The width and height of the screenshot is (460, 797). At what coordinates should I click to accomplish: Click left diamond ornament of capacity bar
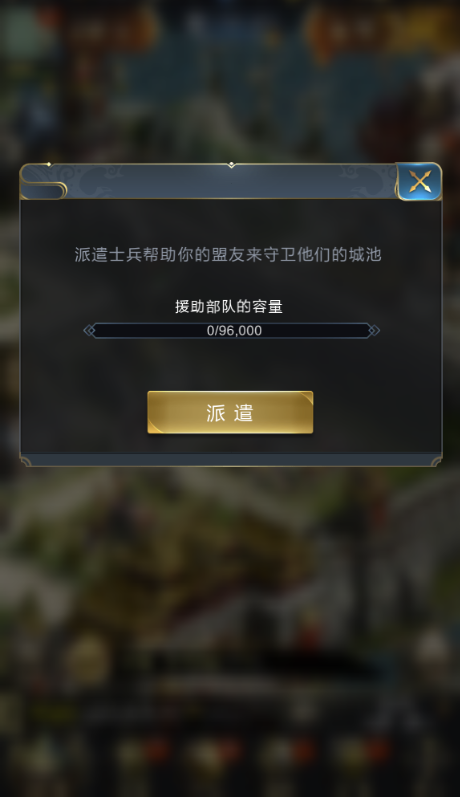coord(89,330)
